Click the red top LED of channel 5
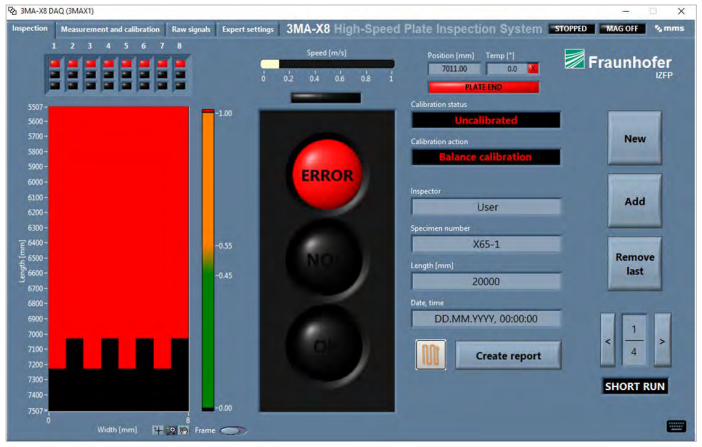This screenshot has width=702, height=447. (127, 64)
